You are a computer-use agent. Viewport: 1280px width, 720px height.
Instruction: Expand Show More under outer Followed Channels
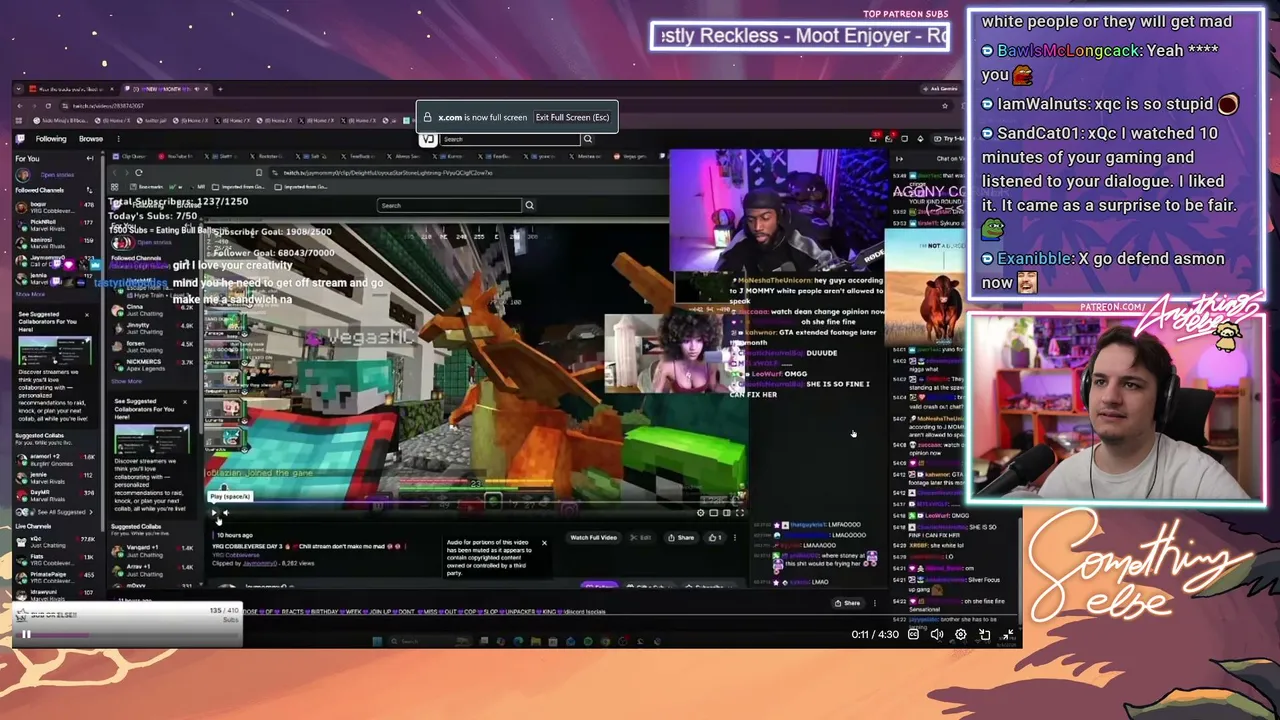coord(30,294)
